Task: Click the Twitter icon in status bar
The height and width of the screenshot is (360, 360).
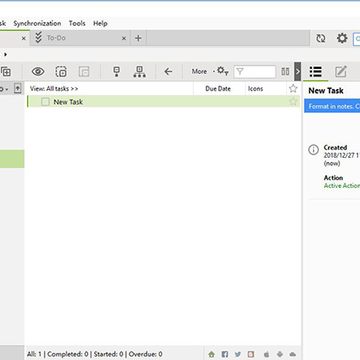Action: pos(238,354)
